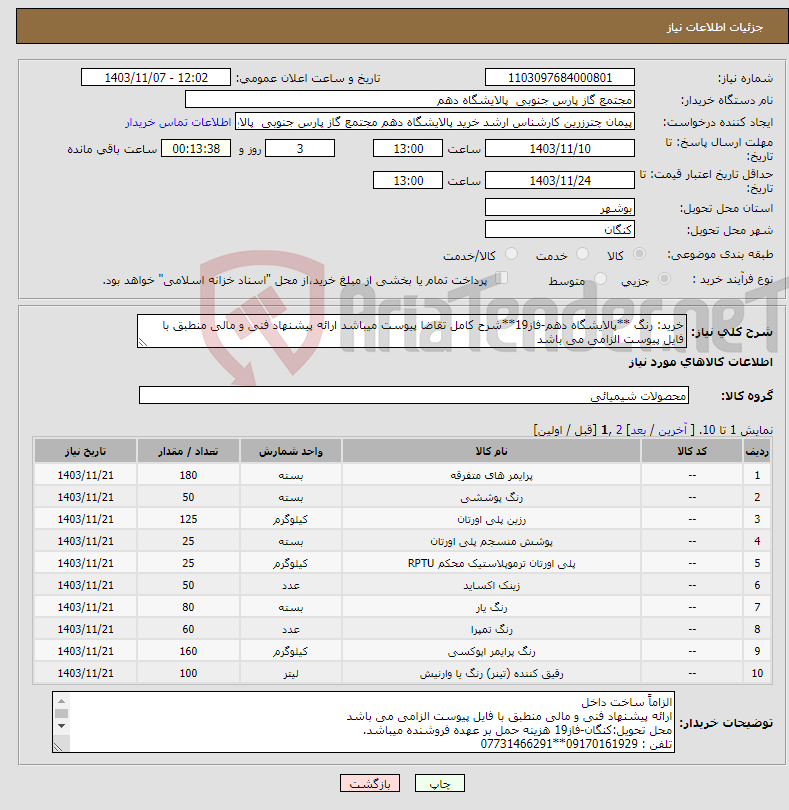The image size is (789, 810).
Task: Click item name رنگ پار
Action: (491, 608)
